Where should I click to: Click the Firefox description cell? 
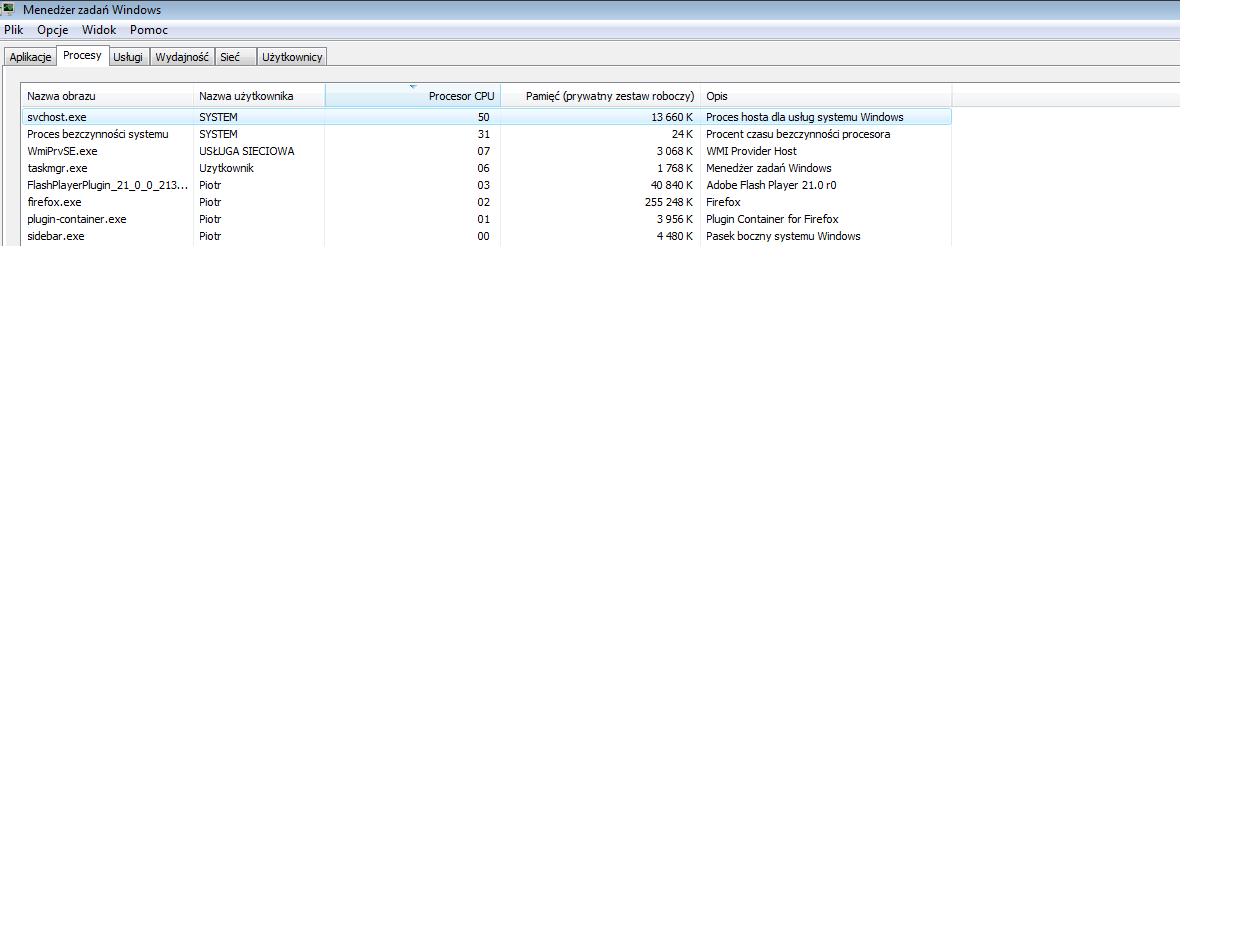click(x=723, y=202)
